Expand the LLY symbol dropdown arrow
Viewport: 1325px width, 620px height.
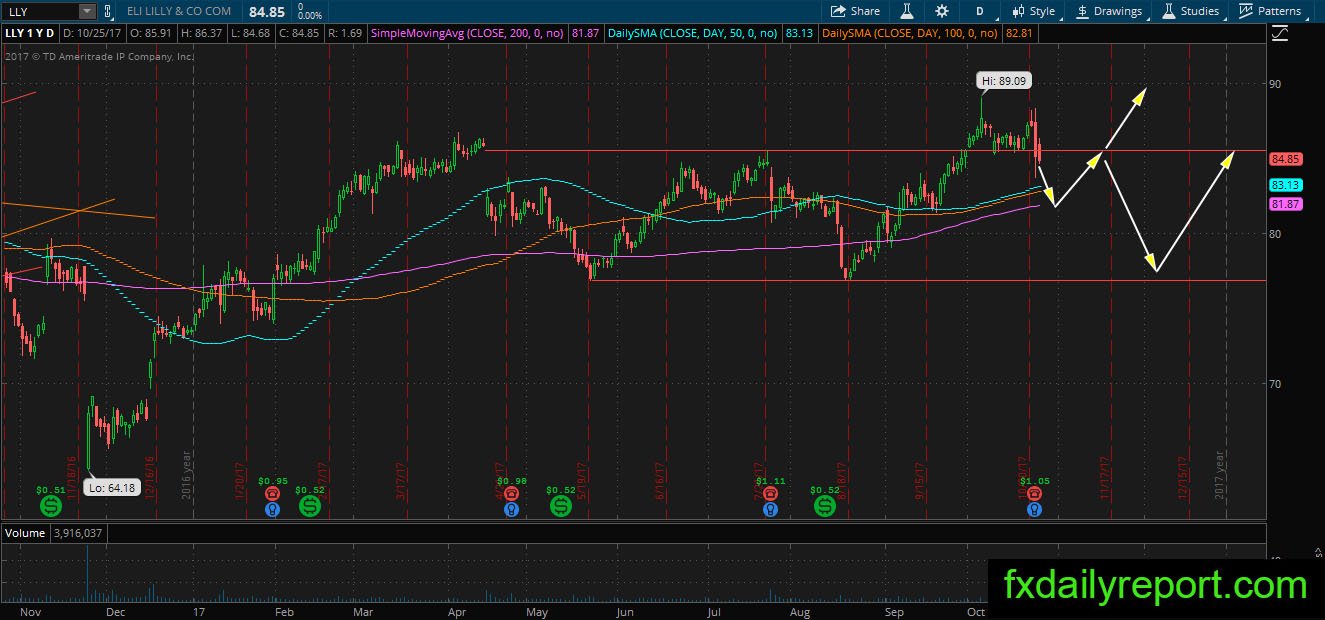[x=87, y=11]
